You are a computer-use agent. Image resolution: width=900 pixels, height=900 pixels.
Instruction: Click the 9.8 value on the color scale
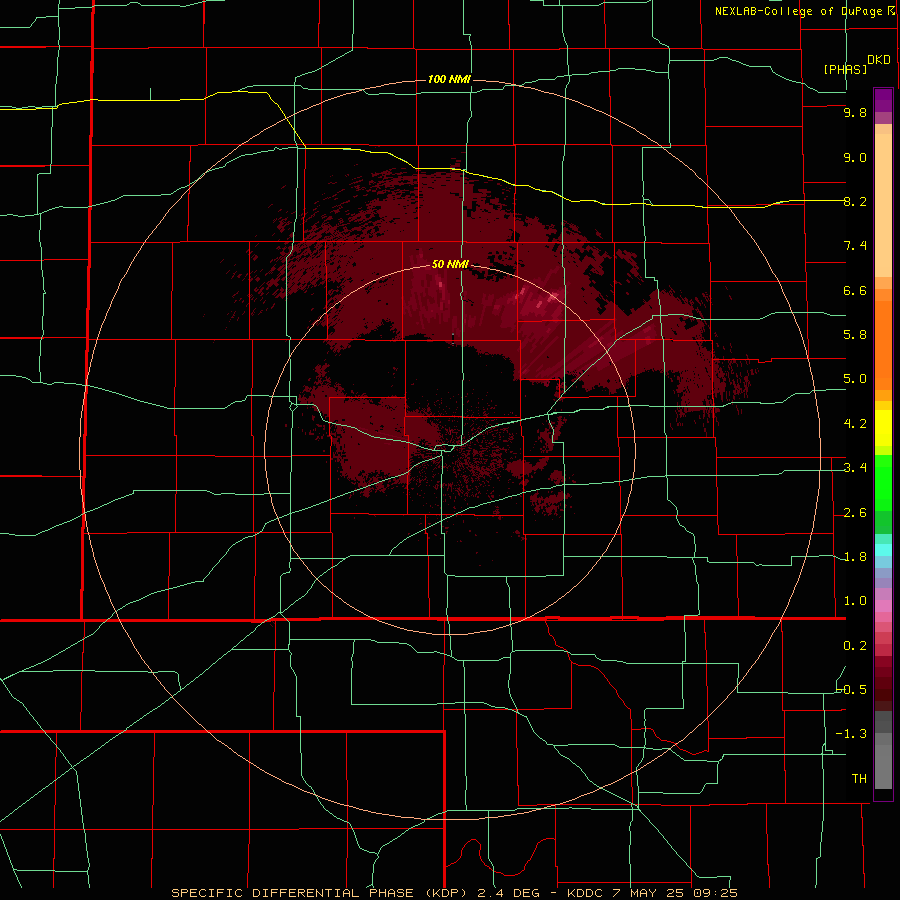[855, 112]
